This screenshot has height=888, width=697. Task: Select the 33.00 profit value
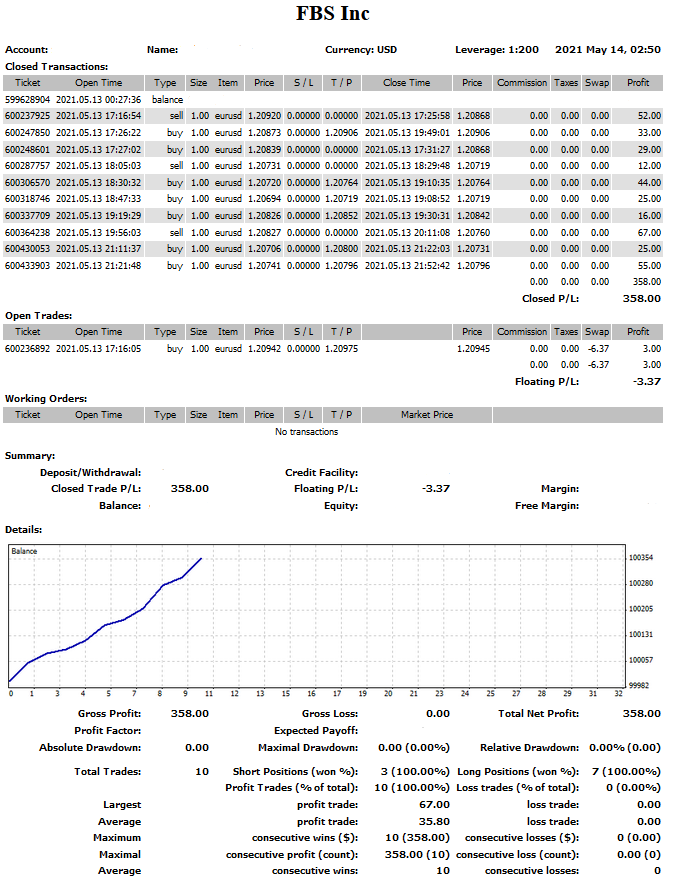(649, 133)
